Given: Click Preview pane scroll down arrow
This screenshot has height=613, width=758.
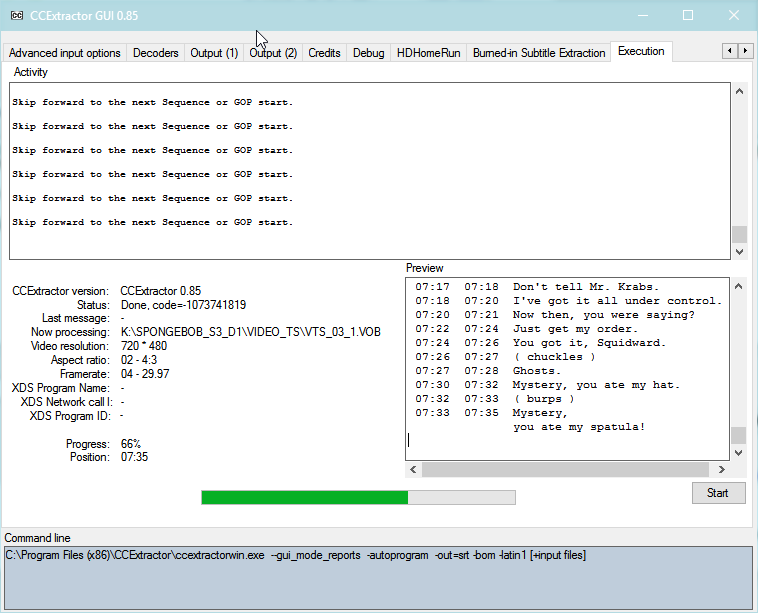Looking at the screenshot, I should pos(738,453).
